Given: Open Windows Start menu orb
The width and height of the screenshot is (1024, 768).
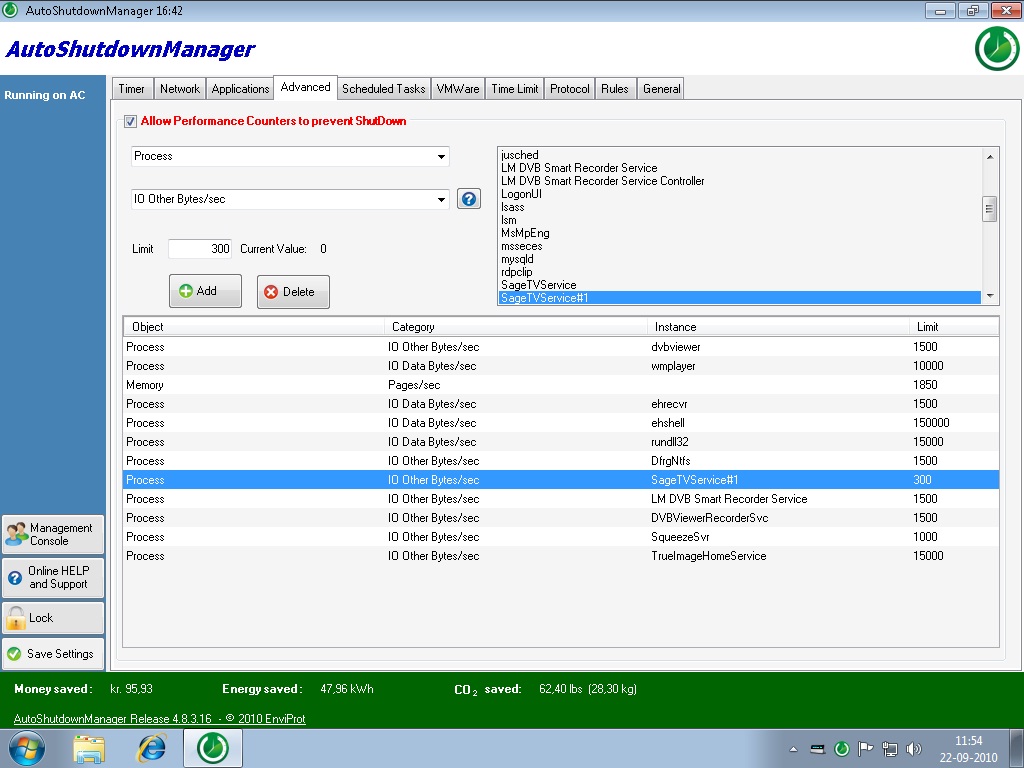Looking at the screenshot, I should (27, 748).
